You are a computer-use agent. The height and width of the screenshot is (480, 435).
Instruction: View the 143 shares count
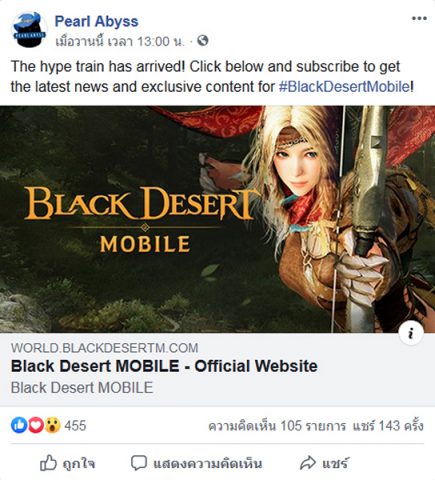388,426
